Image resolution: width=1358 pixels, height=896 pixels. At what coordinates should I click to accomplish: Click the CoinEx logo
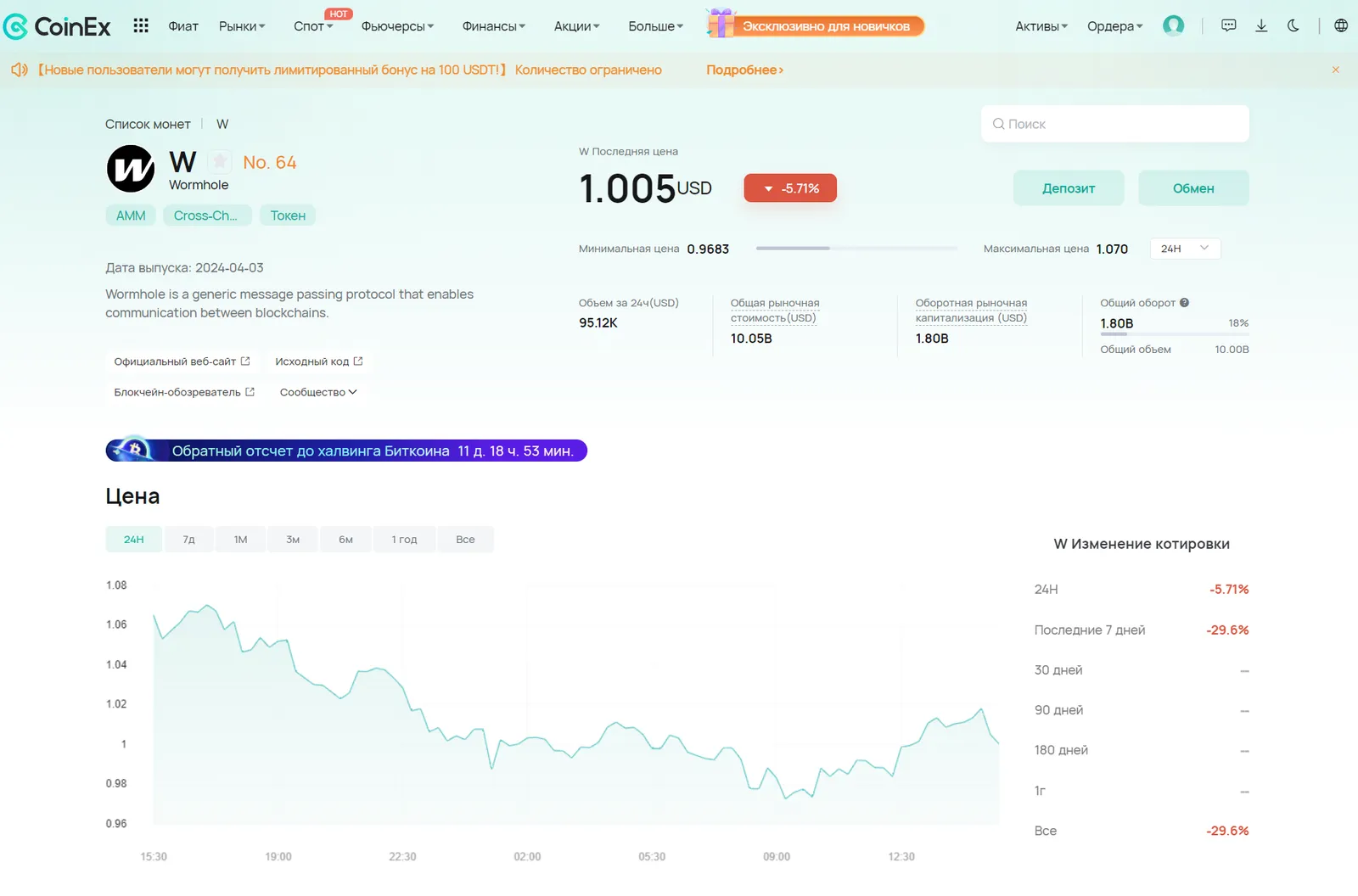coord(57,26)
